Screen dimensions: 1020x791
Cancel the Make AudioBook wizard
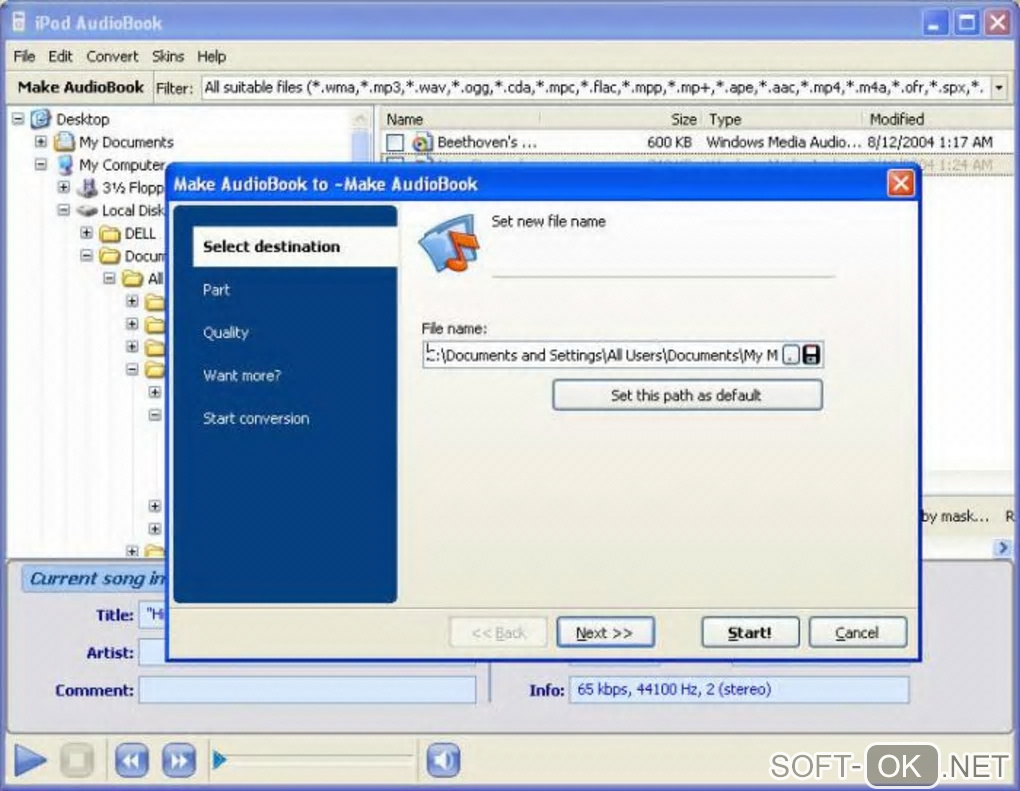point(857,632)
